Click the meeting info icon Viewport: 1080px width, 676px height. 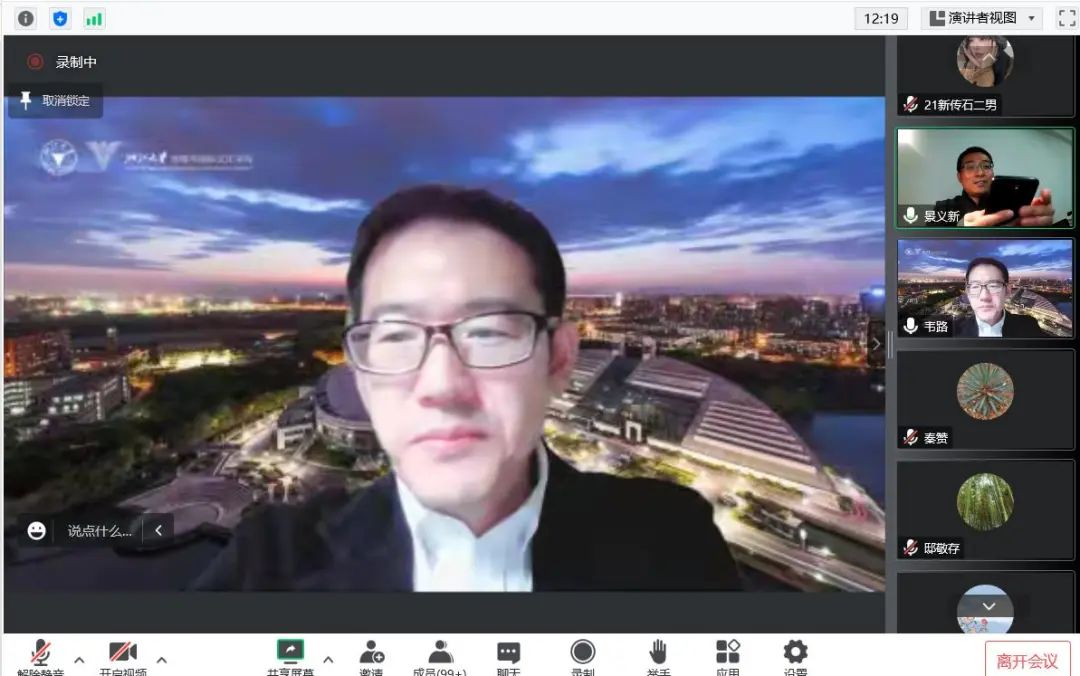pos(26,18)
